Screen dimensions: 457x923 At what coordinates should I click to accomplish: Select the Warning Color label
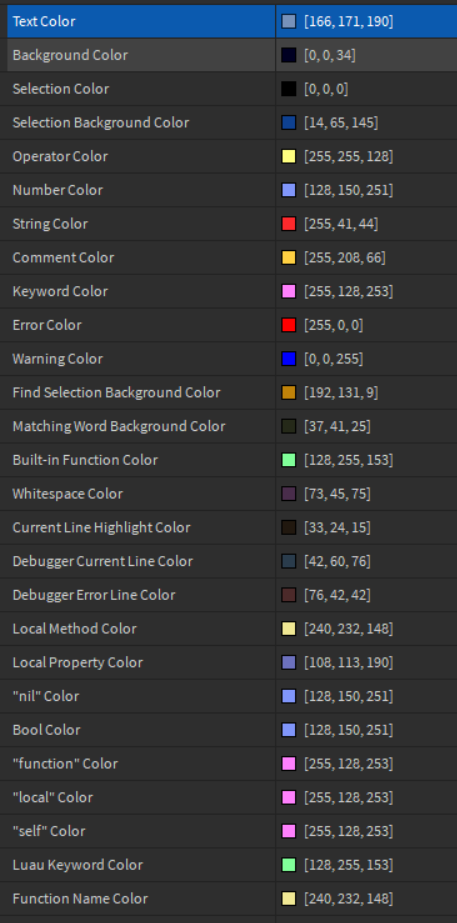click(x=57, y=359)
